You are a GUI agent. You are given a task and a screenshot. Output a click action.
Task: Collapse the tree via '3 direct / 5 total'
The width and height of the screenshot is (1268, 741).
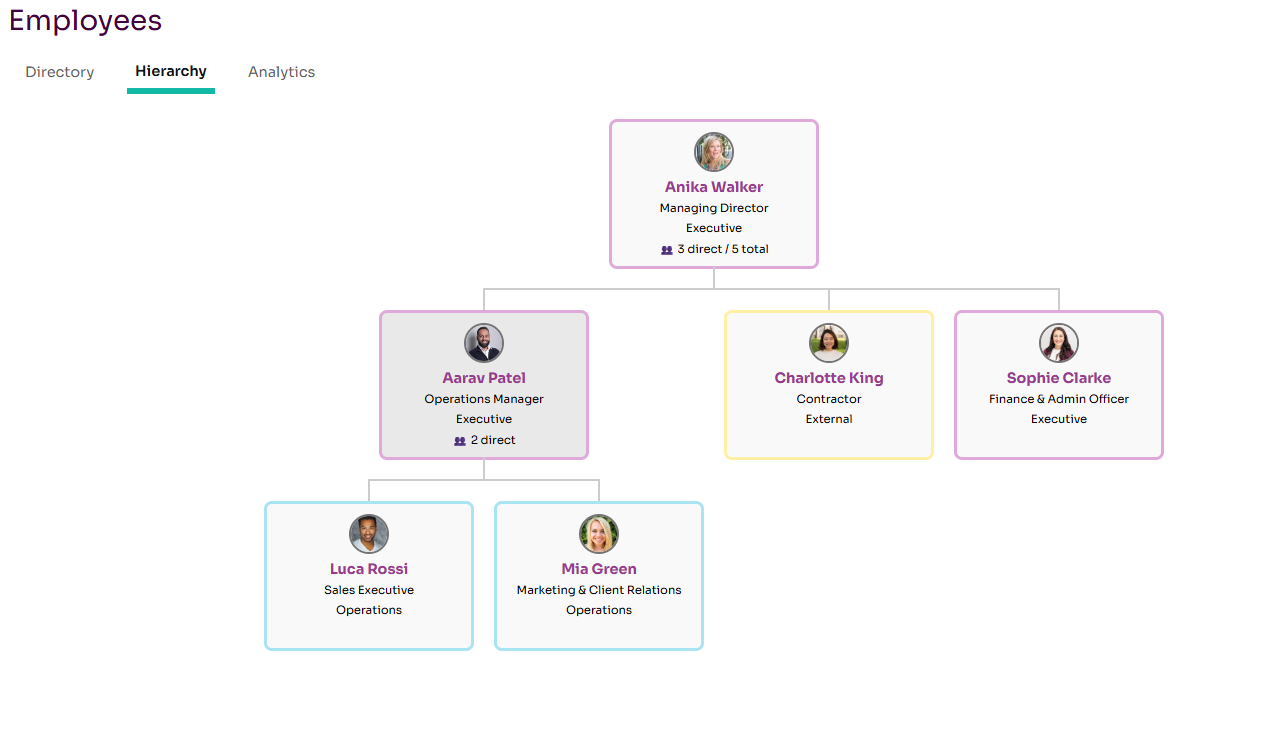tap(723, 249)
